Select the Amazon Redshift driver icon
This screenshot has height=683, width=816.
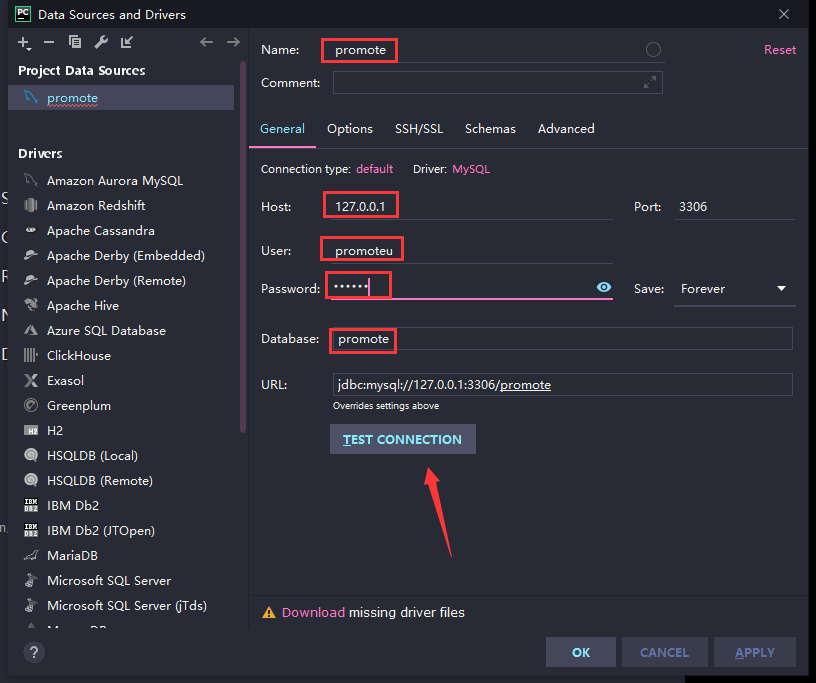click(31, 206)
